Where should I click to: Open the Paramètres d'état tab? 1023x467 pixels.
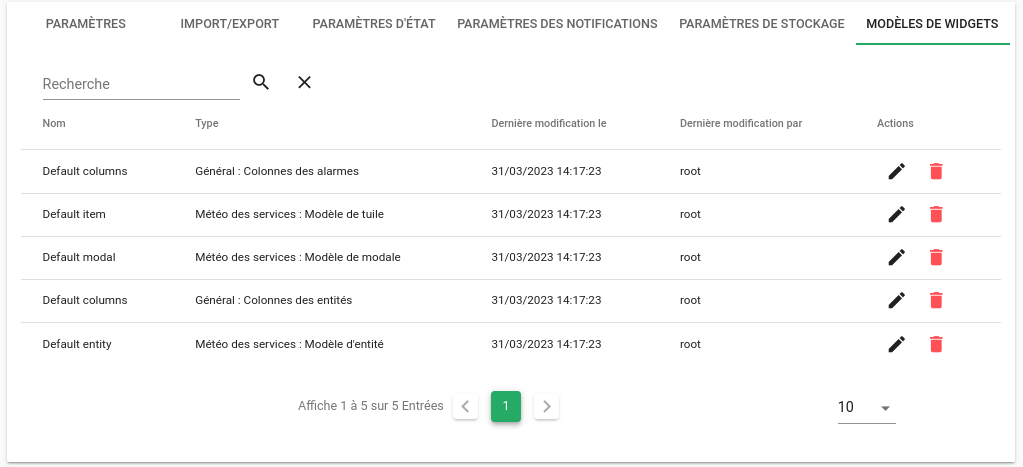[374, 24]
